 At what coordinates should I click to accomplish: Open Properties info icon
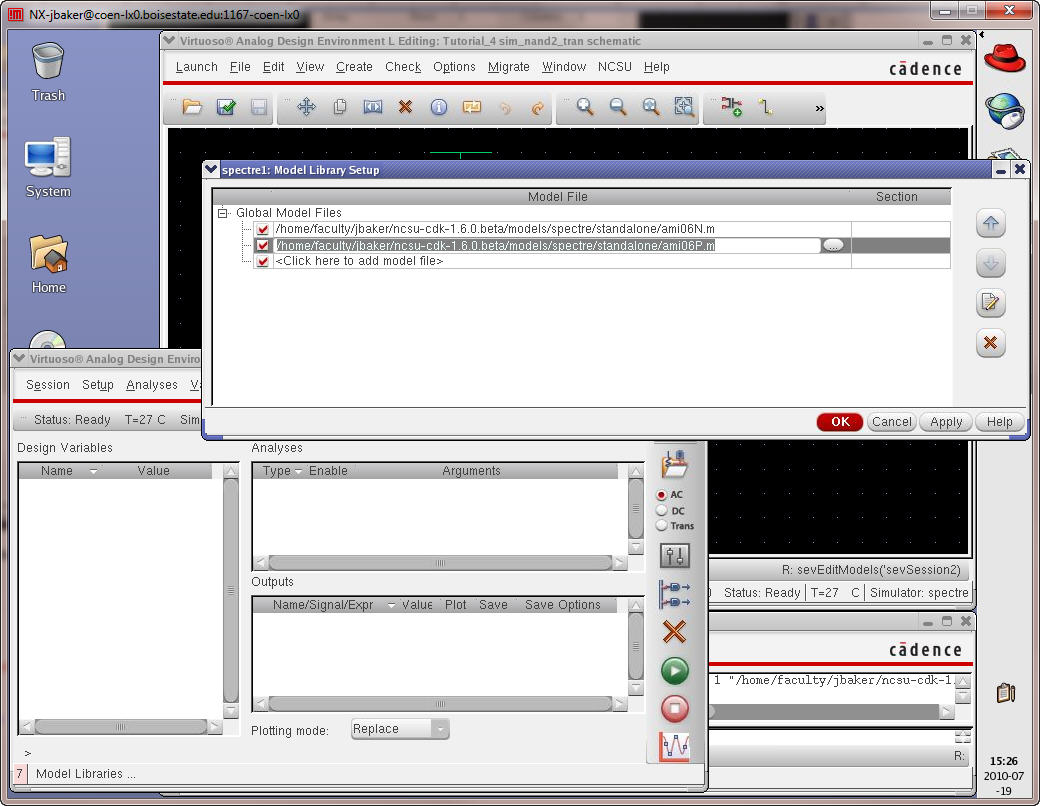coord(438,107)
